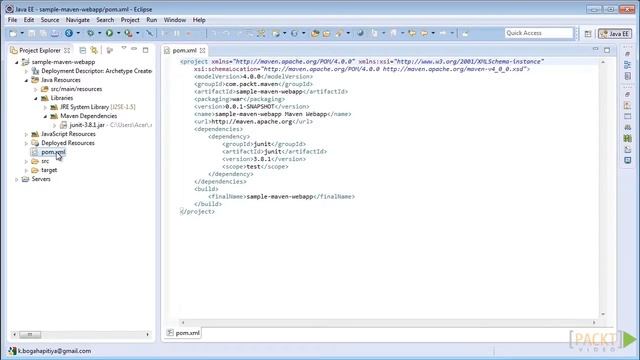Minimize the Project Explorer view
Viewport: 640px width, 360px height.
pos(134,49)
